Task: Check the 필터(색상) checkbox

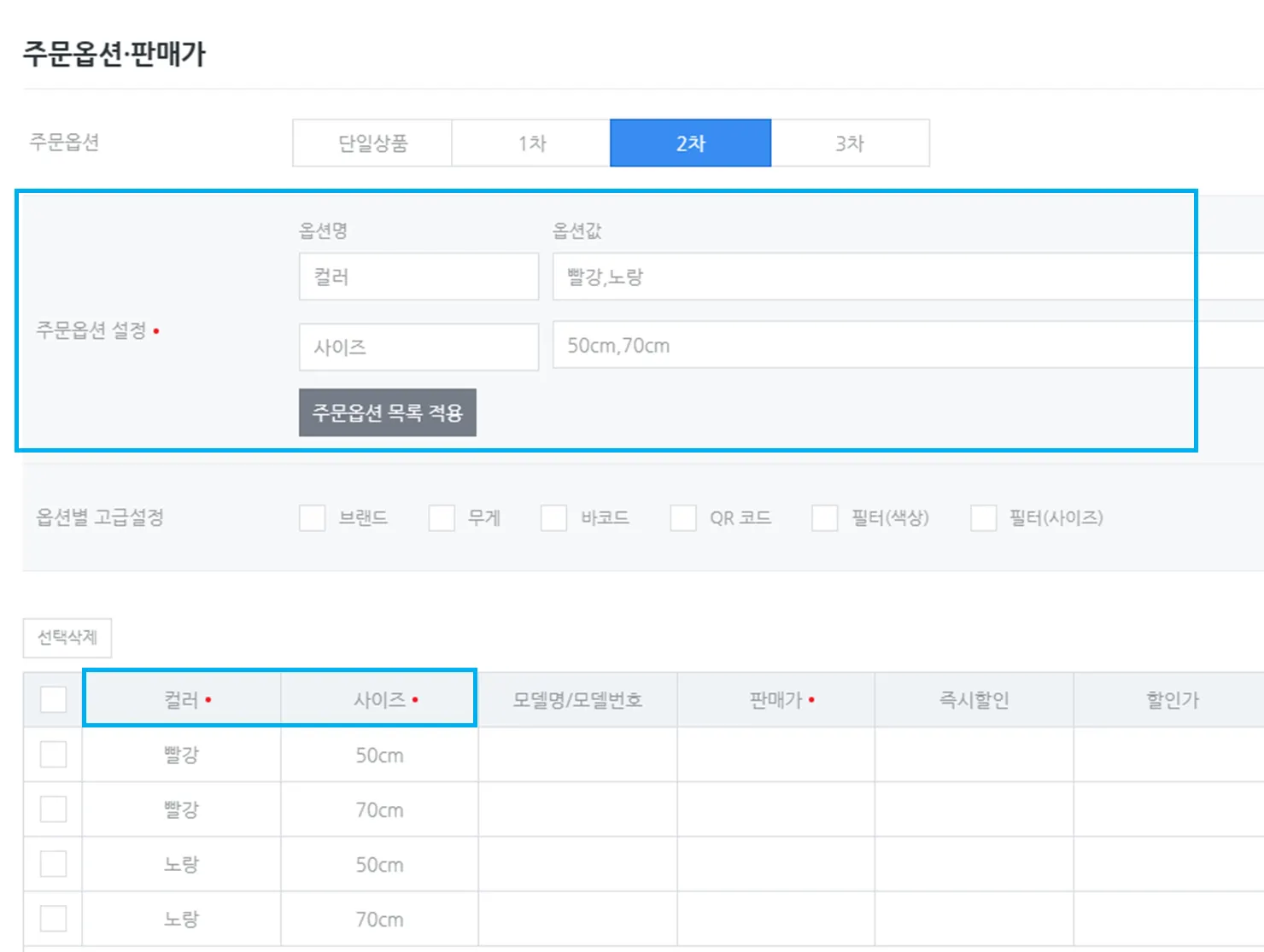Action: [x=825, y=518]
